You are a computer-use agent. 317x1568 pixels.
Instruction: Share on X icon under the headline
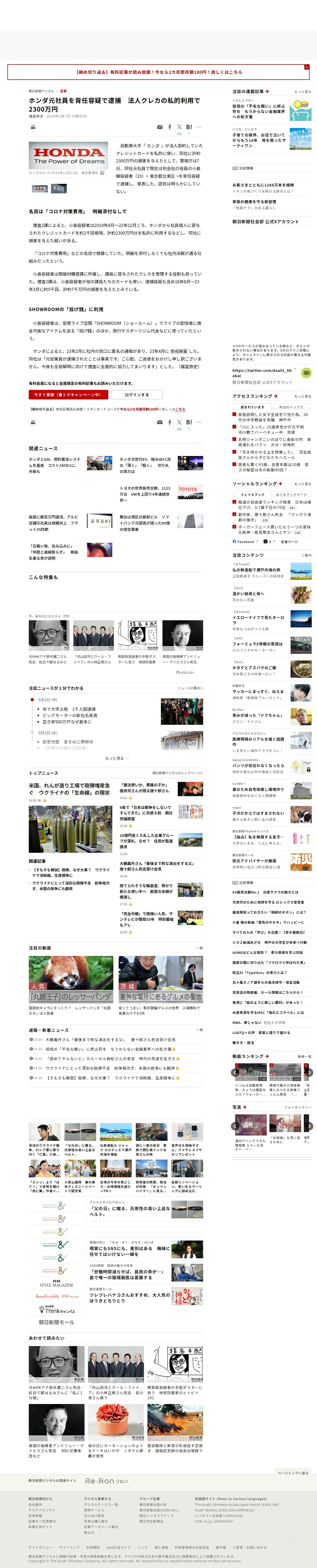pos(179,127)
